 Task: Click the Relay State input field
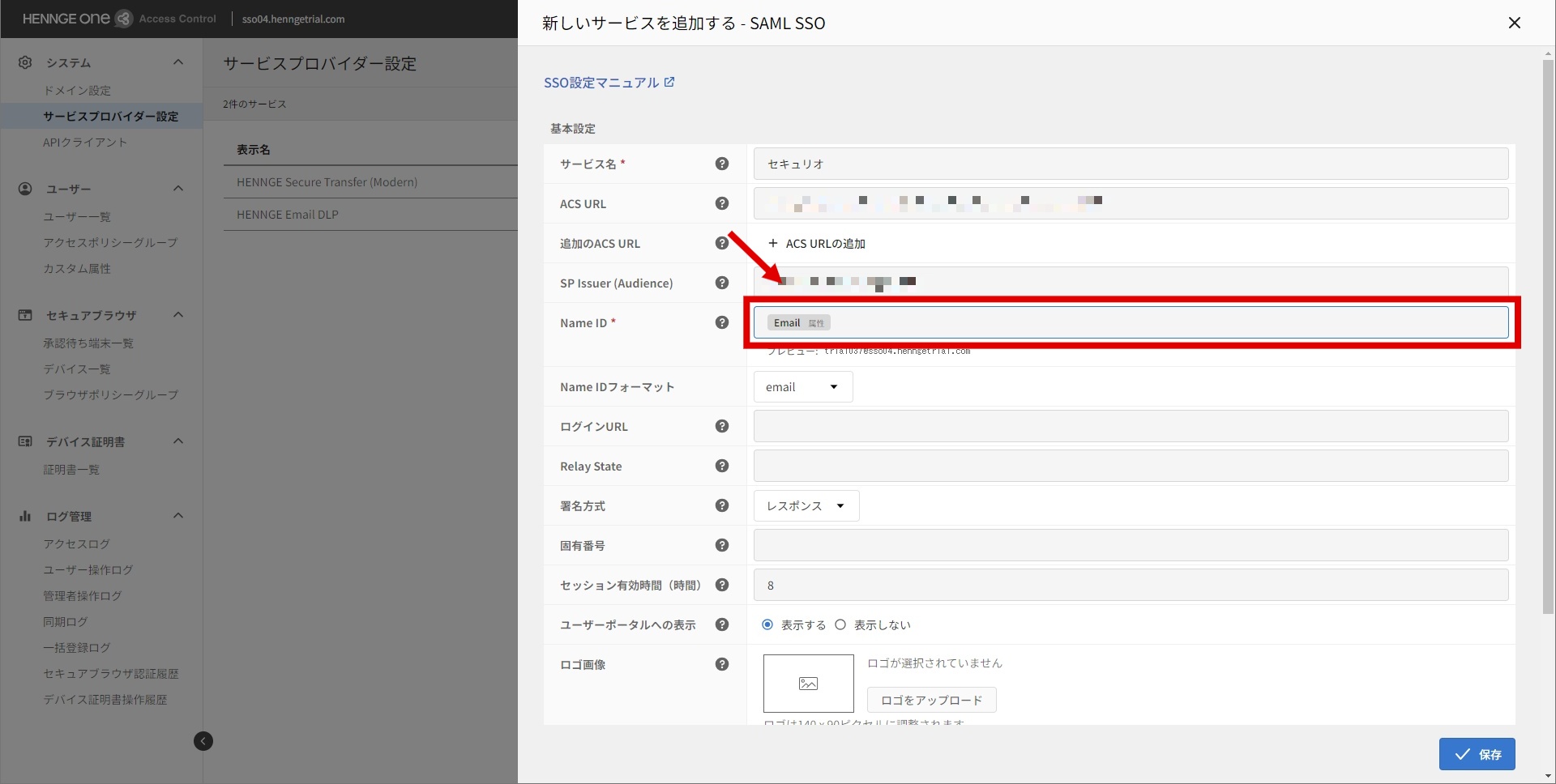[x=1131, y=466]
